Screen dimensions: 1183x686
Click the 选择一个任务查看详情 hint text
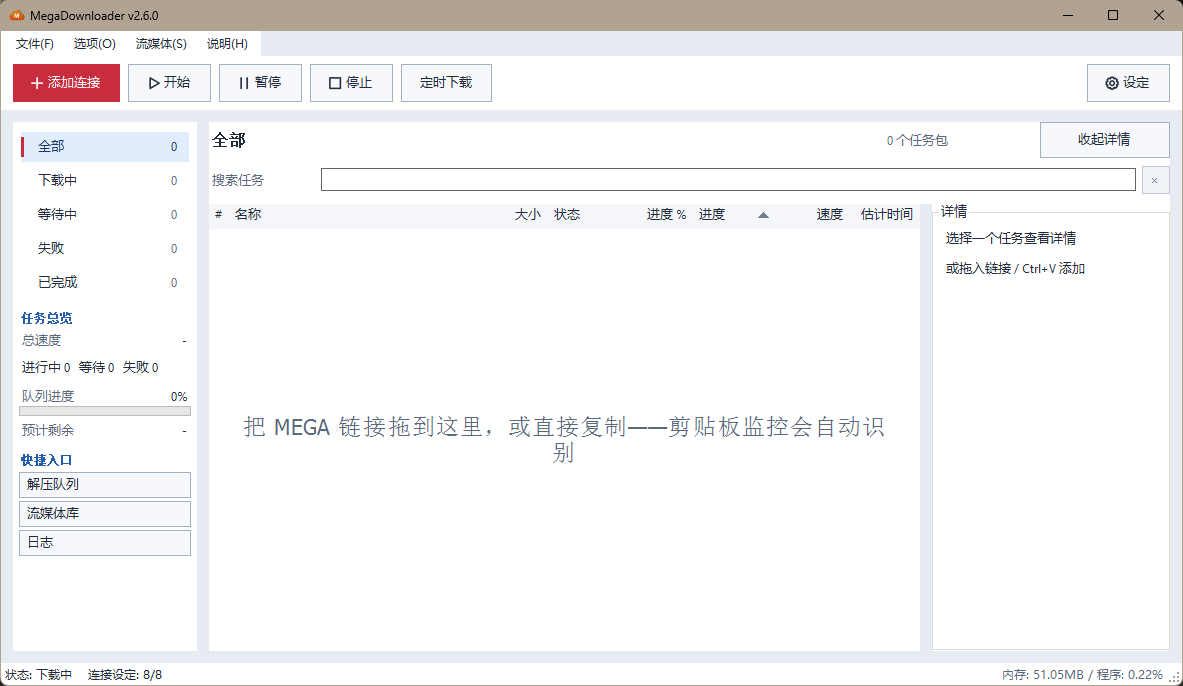pos(1011,238)
